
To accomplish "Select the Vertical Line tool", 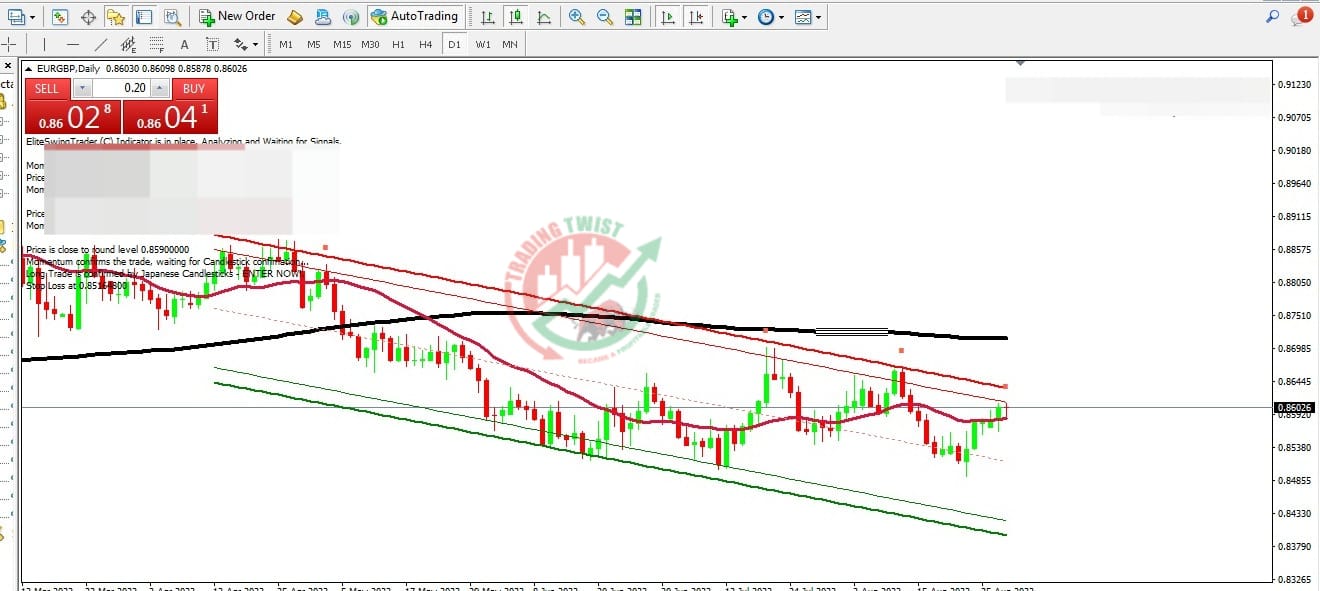I will (x=44, y=44).
